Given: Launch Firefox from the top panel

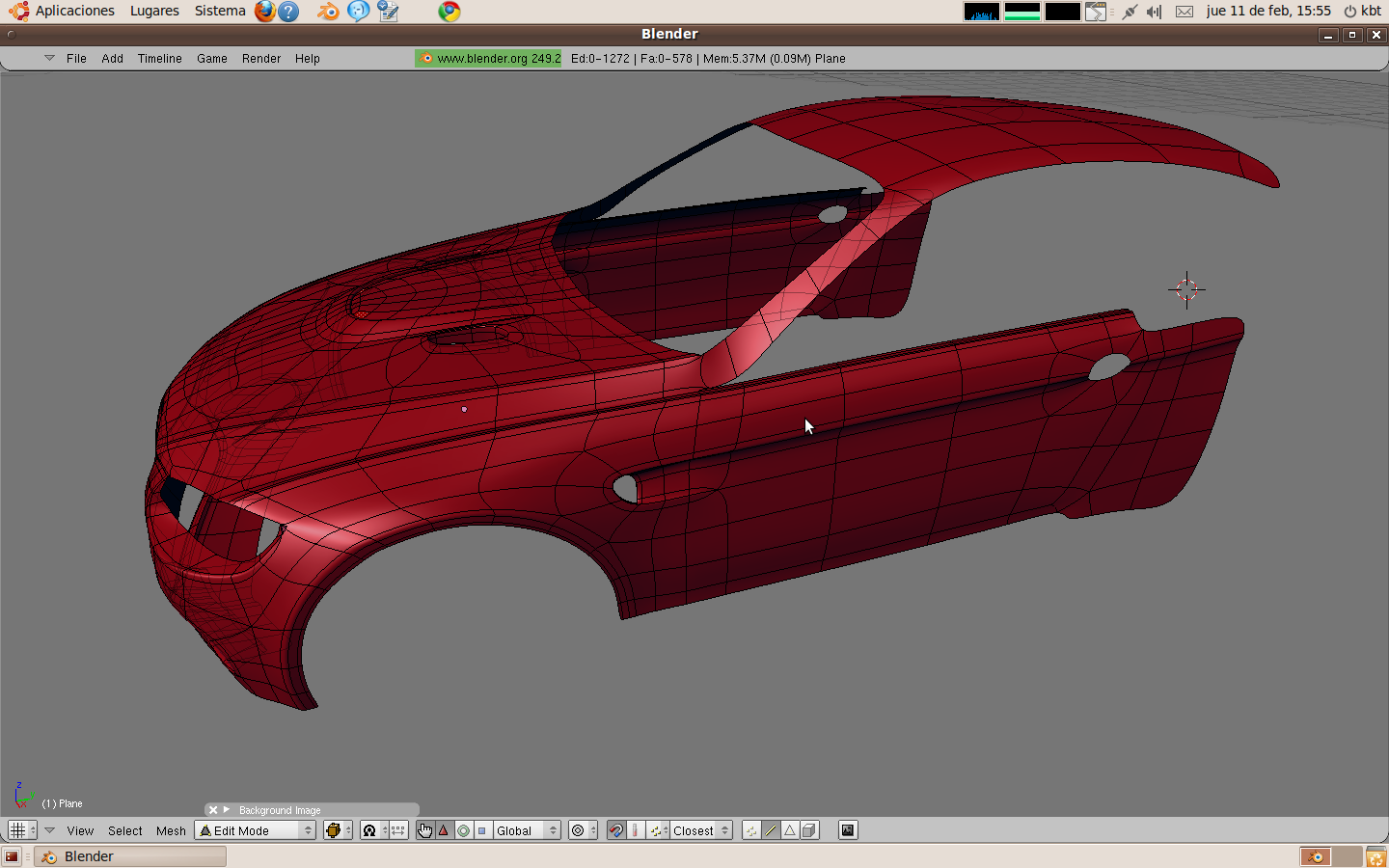Looking at the screenshot, I should (264, 12).
